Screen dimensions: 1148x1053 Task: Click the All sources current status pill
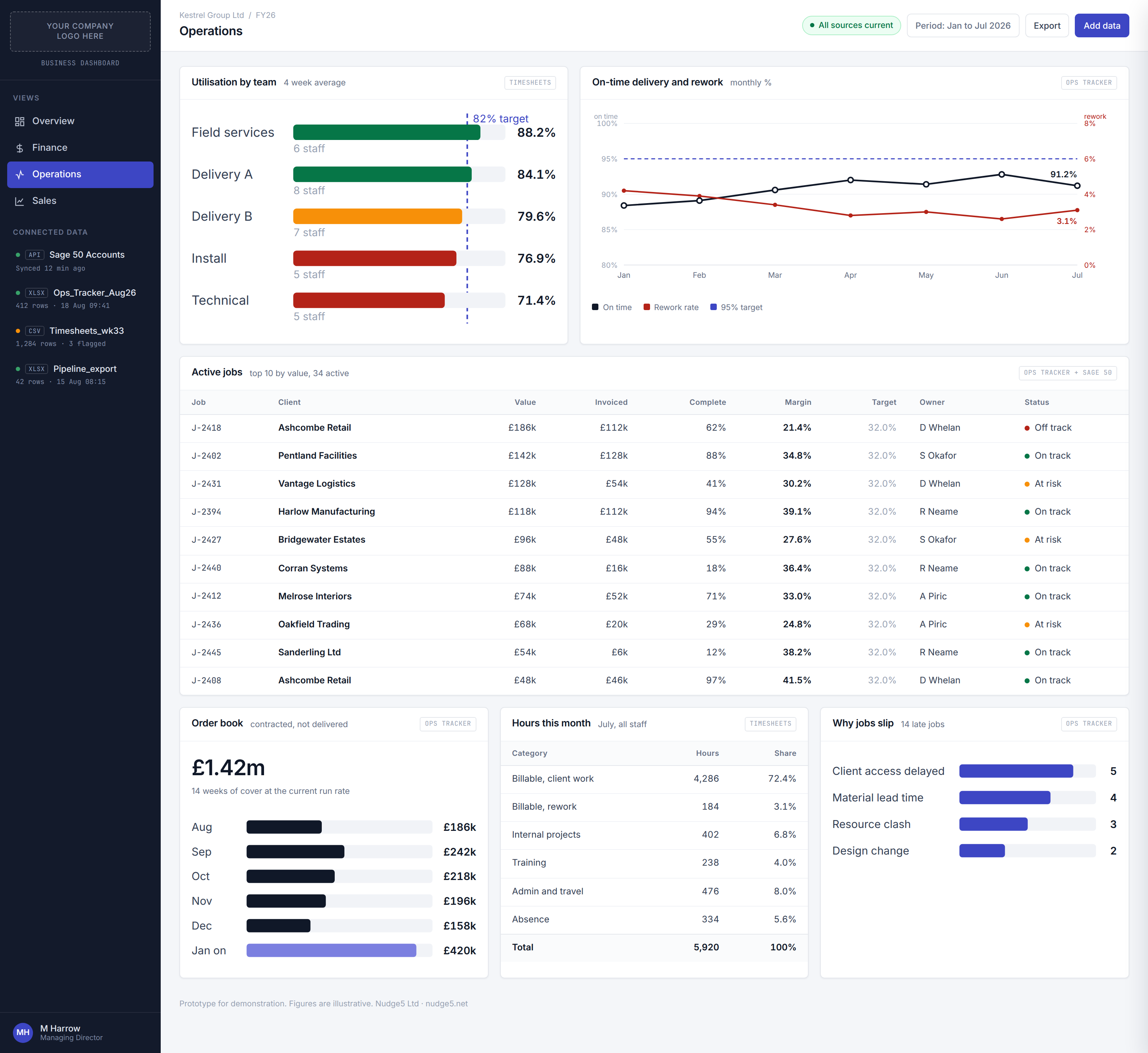pos(851,25)
